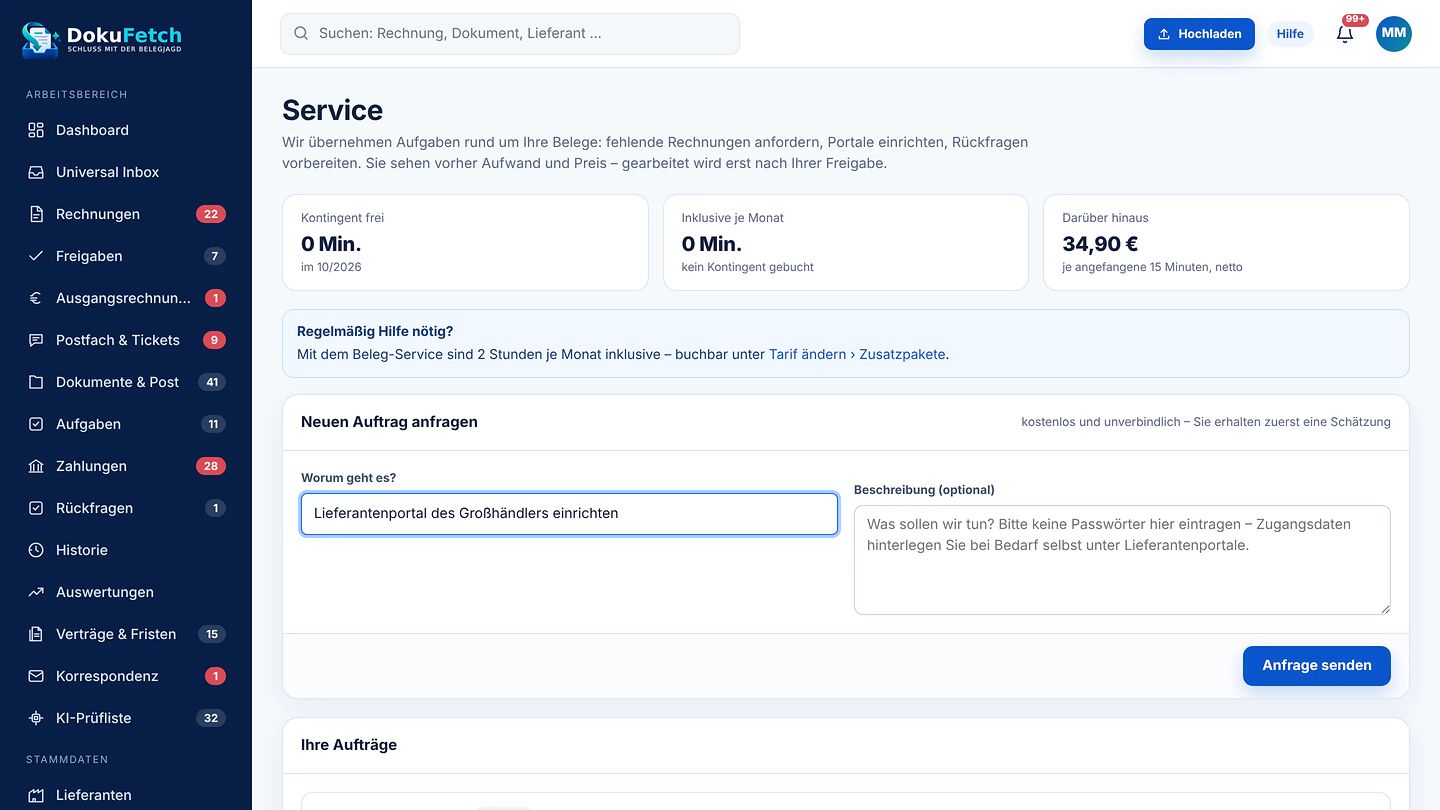The image size is (1440, 810).
Task: Send the request with Anfrage senden
Action: tap(1317, 665)
